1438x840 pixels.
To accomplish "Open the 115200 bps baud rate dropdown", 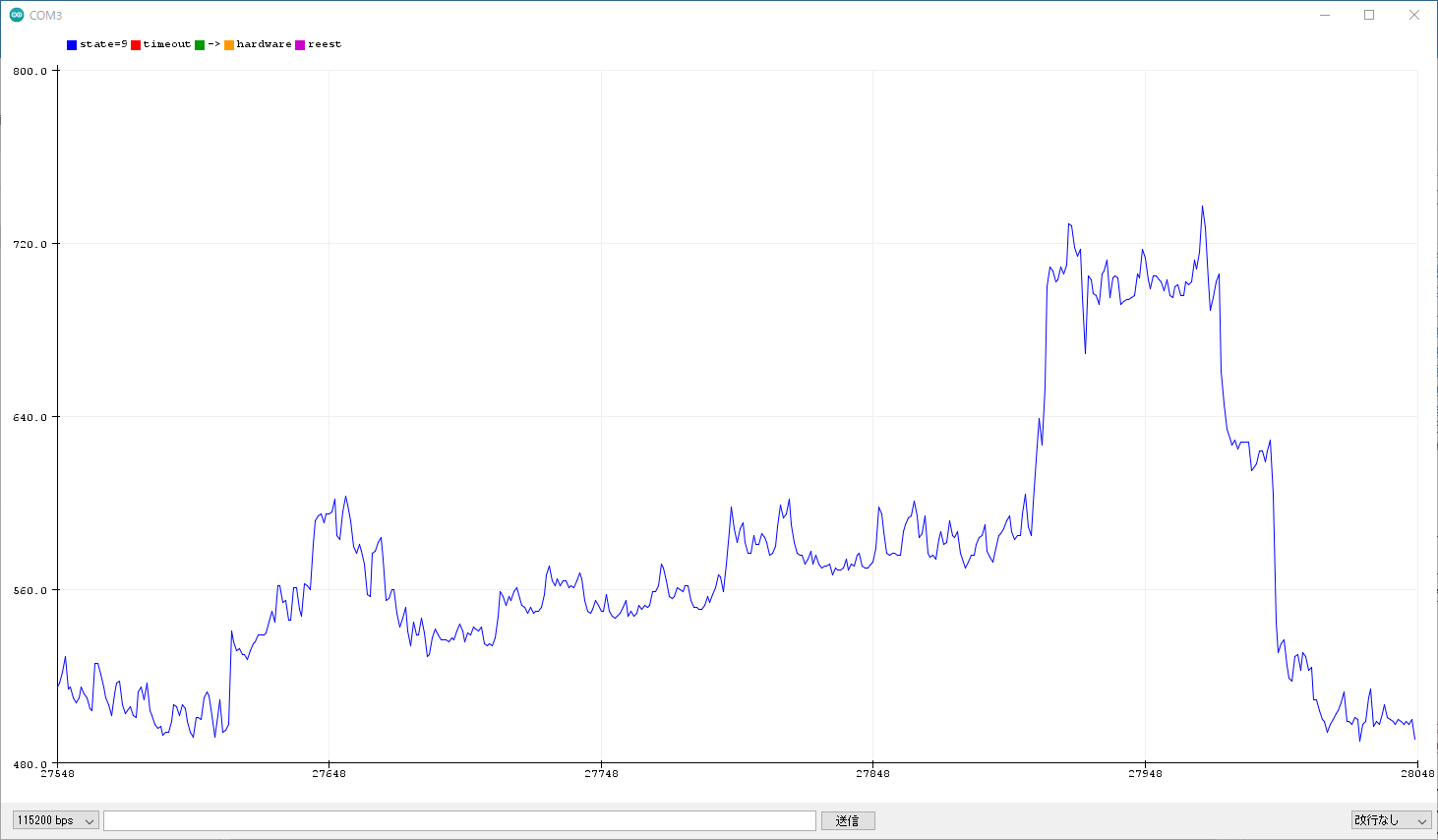I will coord(56,820).
